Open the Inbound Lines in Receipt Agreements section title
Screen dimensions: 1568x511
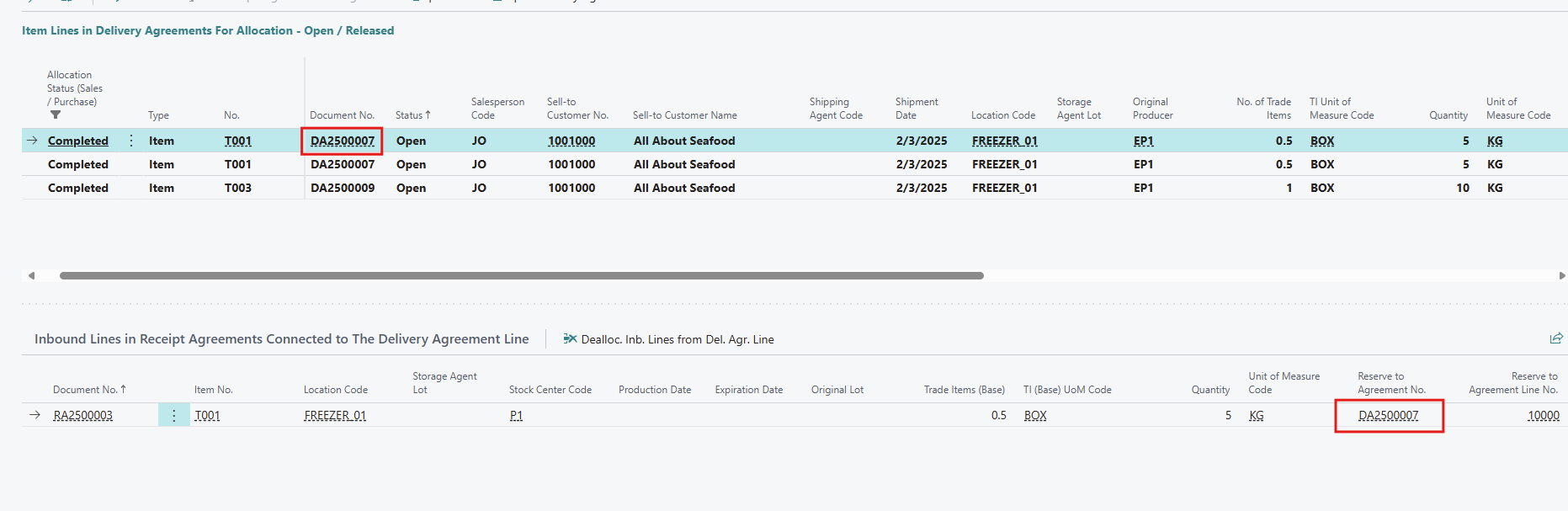281,338
